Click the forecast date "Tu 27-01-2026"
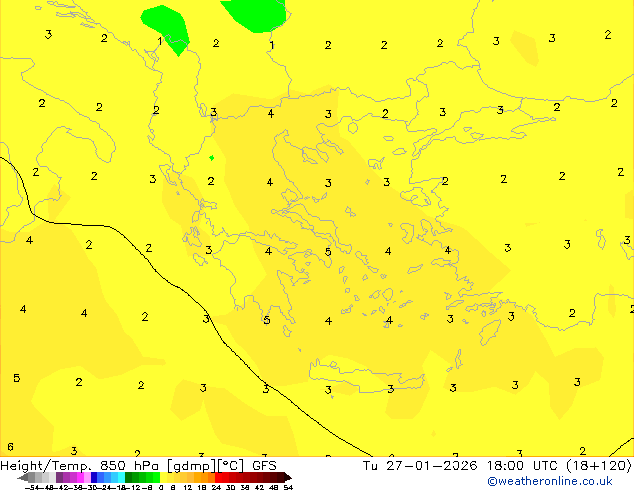This screenshot has width=634, height=490. pos(420,466)
